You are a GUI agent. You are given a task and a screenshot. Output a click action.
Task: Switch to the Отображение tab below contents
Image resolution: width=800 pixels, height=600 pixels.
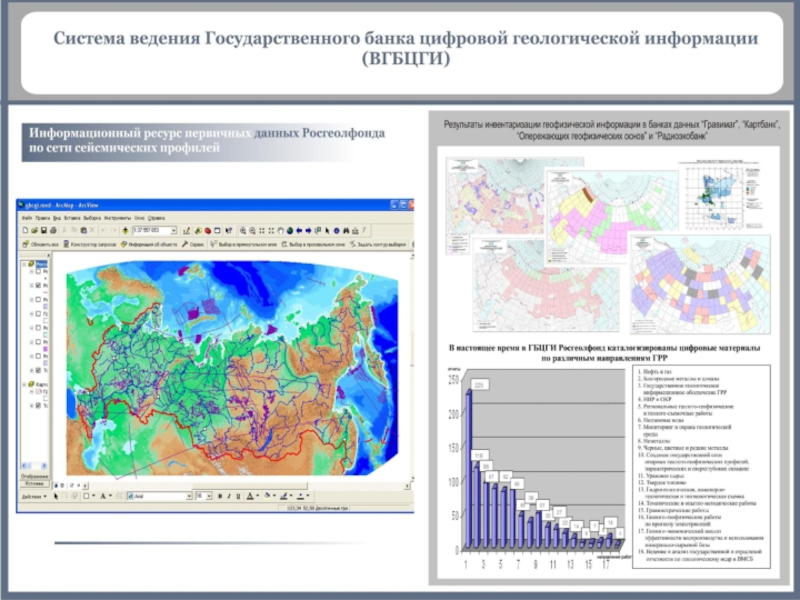[34, 477]
